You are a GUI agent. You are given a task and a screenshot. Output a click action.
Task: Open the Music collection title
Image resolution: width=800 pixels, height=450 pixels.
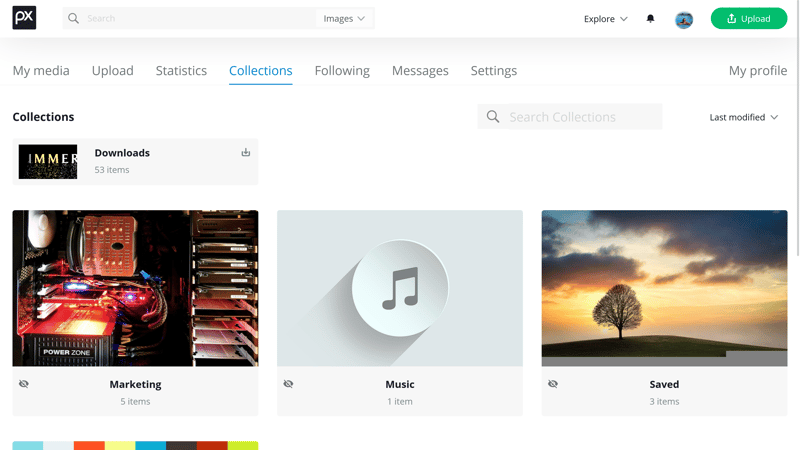click(400, 384)
